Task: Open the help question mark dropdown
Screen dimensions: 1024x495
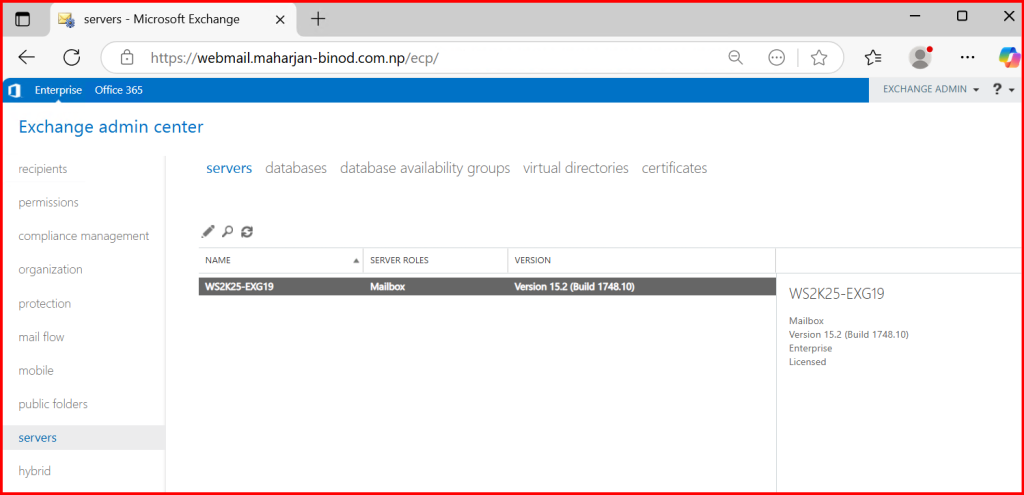Action: click(x=1002, y=90)
